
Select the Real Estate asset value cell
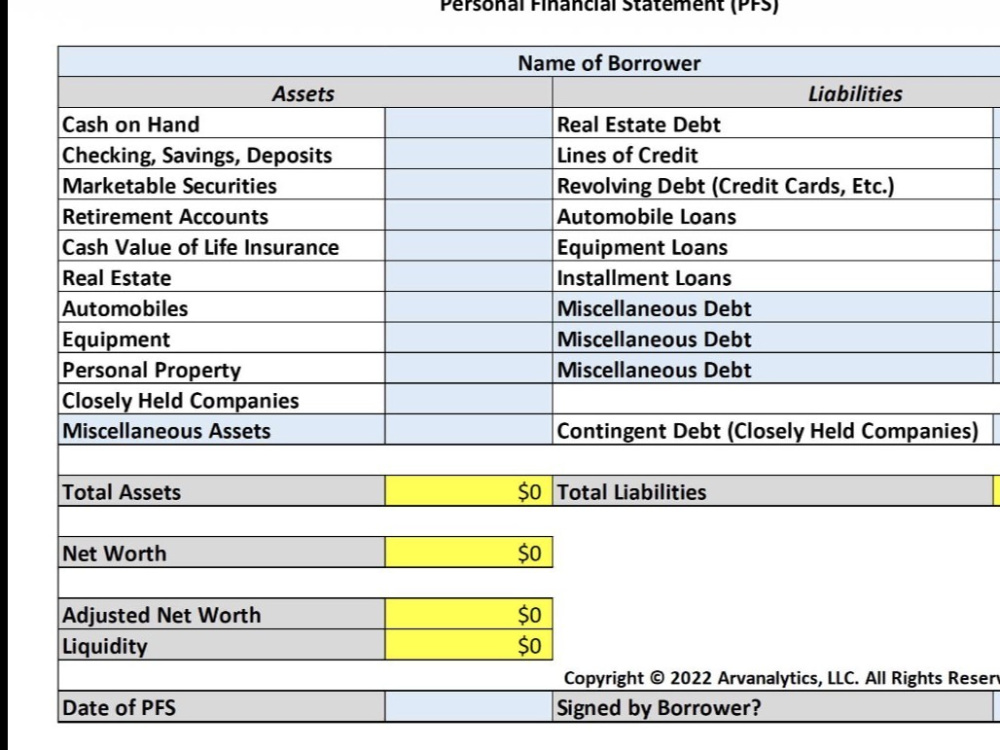pos(469,276)
